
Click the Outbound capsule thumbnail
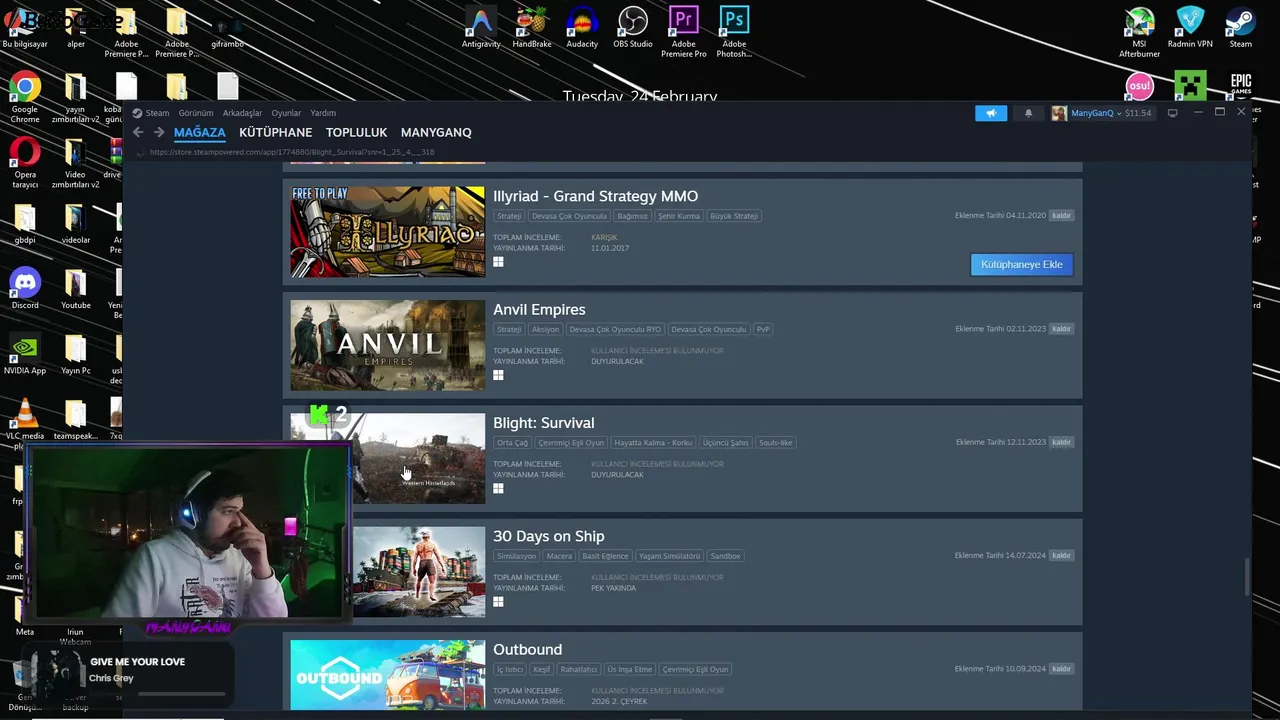[387, 675]
